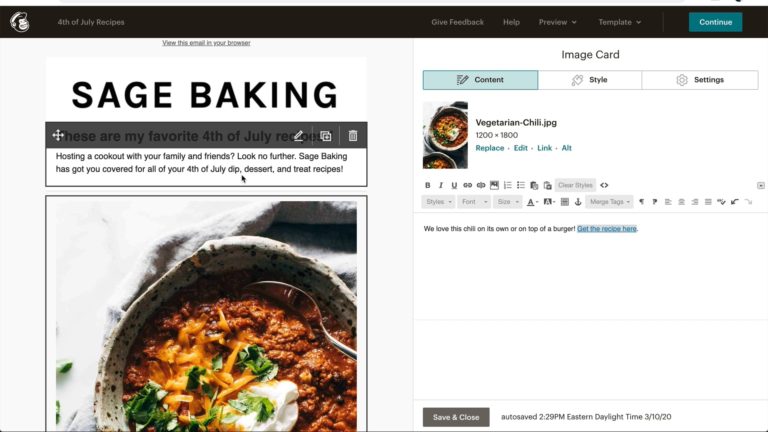
Task: Open the Font dropdown
Action: pyautogui.click(x=474, y=202)
